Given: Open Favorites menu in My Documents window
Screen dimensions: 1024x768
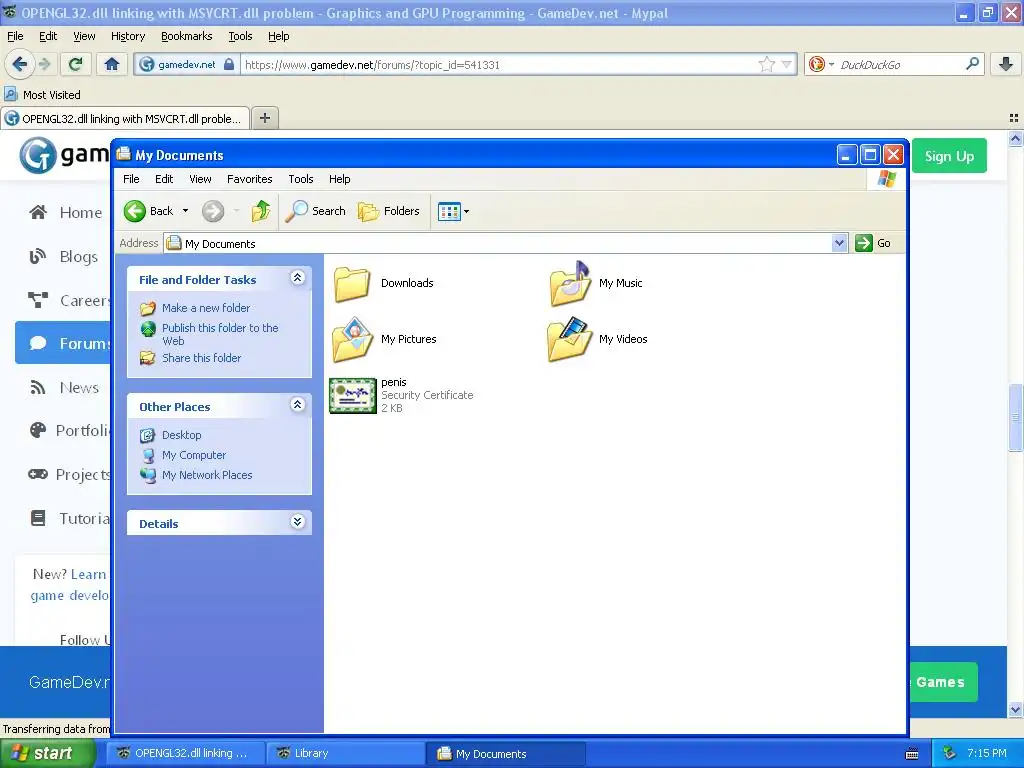Looking at the screenshot, I should (249, 179).
